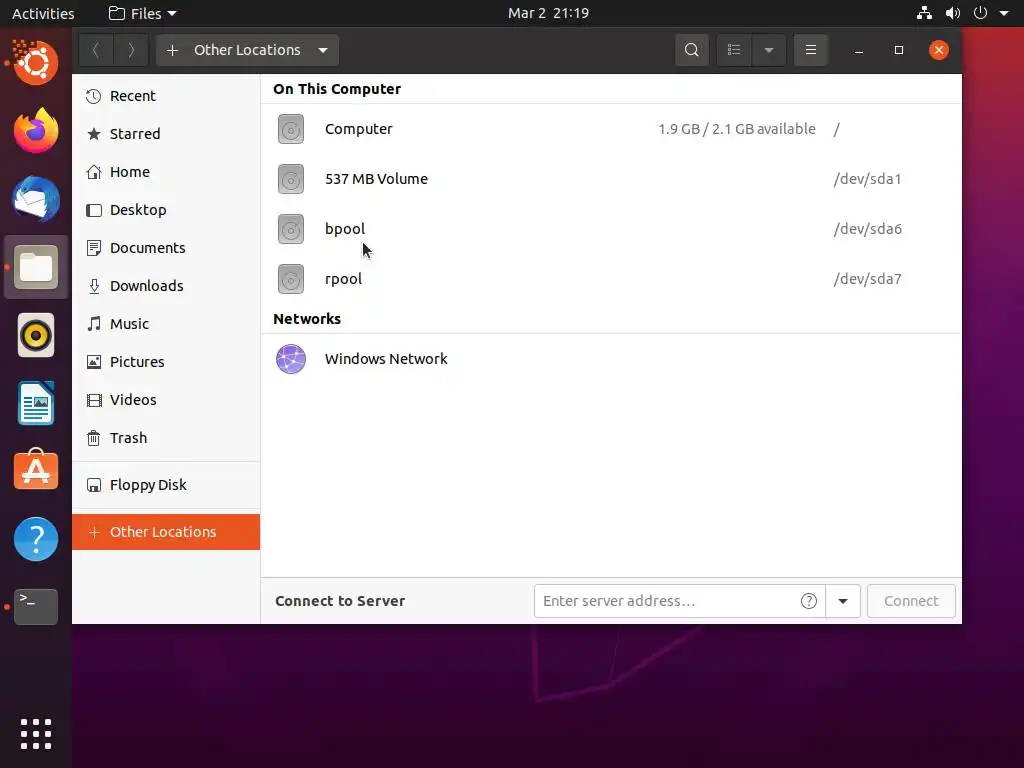
Task: Open Starred in the sidebar
Action: pyautogui.click(x=166, y=134)
